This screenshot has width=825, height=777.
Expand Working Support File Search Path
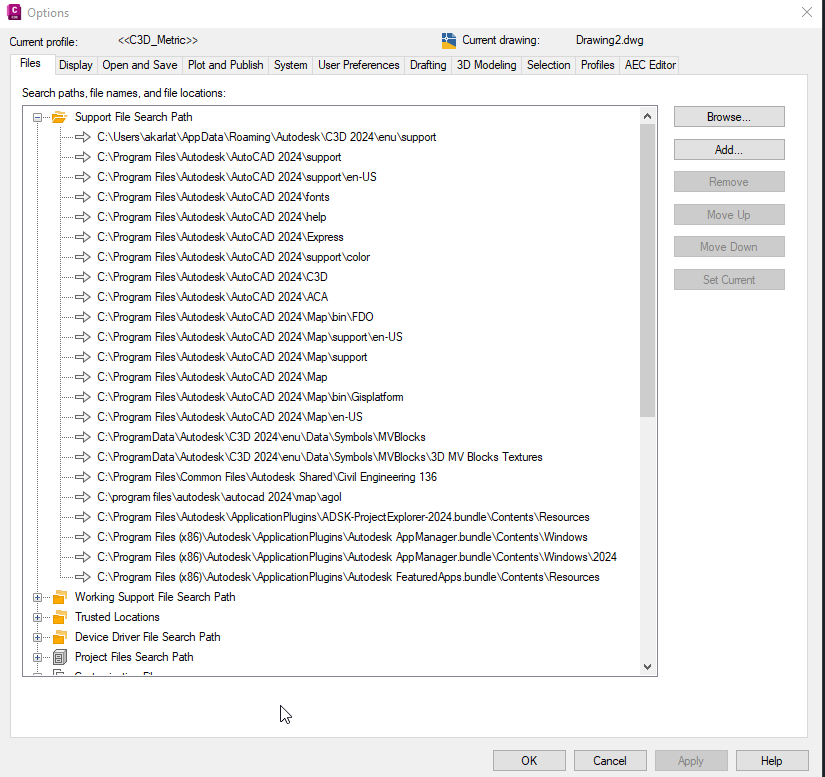37,597
